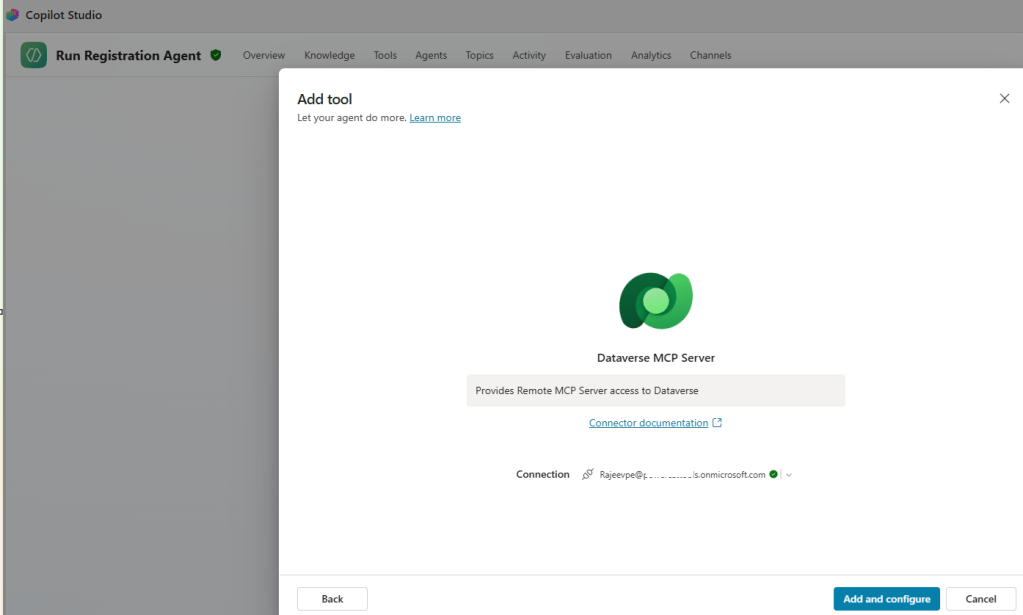Expand the Connection dropdown chevron

tap(789, 475)
